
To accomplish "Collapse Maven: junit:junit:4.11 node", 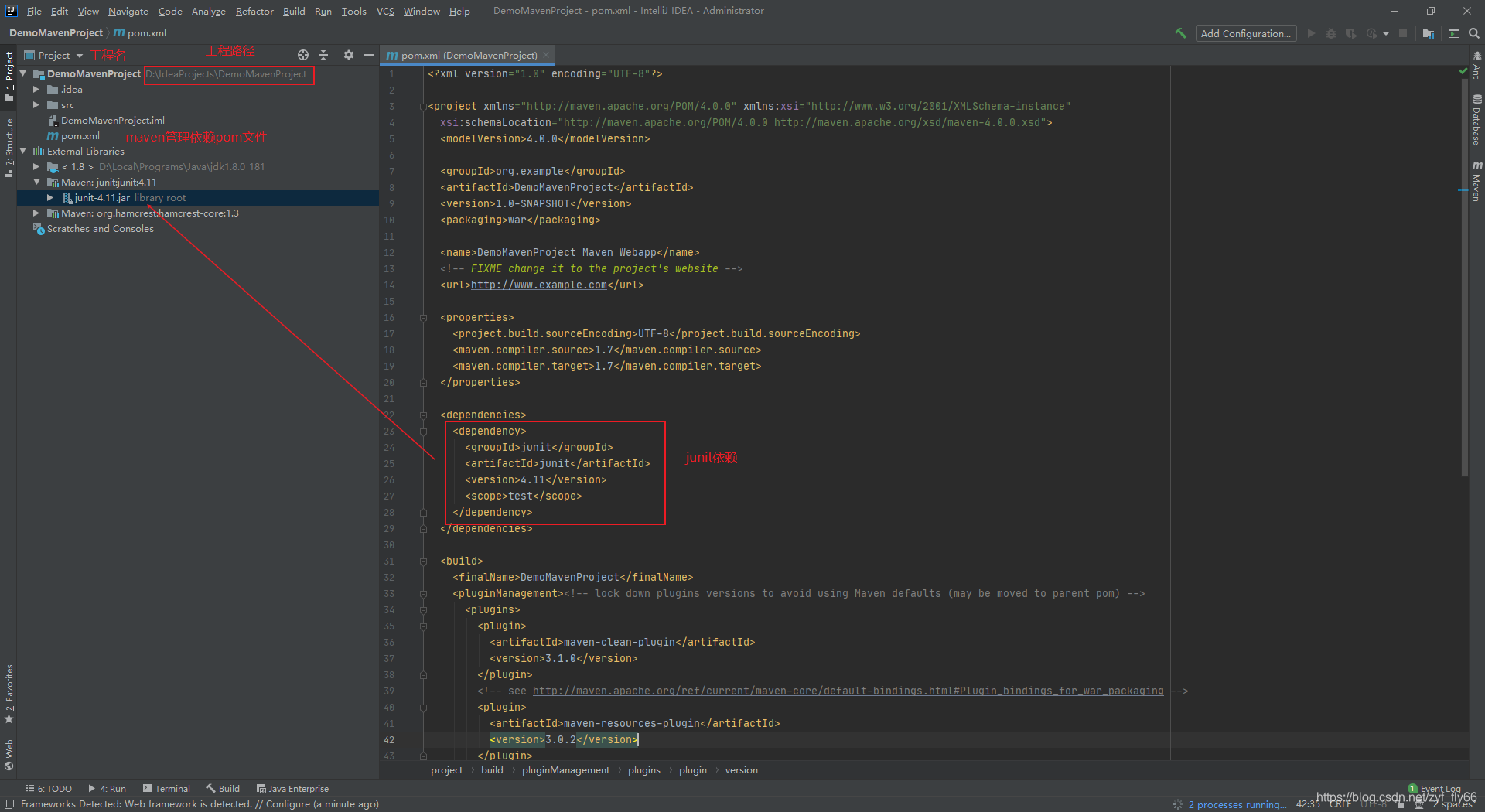I will coord(36,183).
